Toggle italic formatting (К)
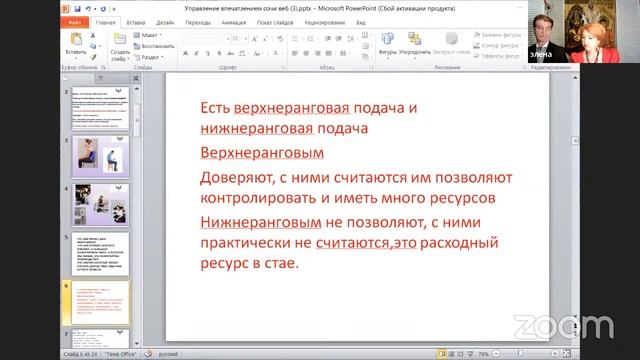 (x=196, y=53)
